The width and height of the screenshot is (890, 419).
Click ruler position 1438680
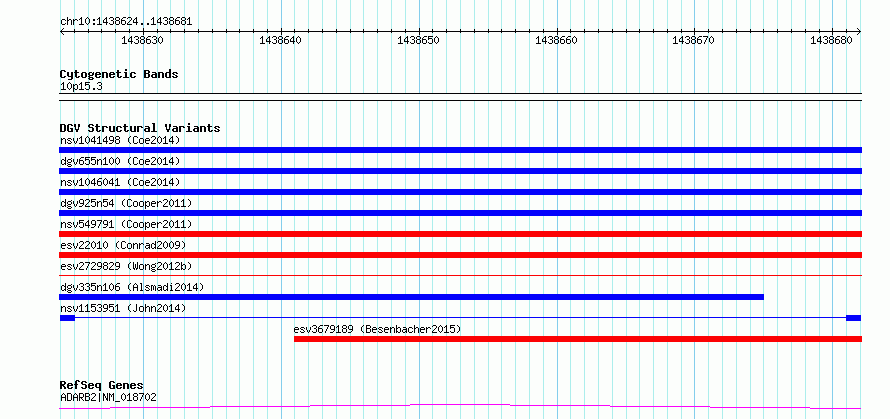pyautogui.click(x=832, y=40)
